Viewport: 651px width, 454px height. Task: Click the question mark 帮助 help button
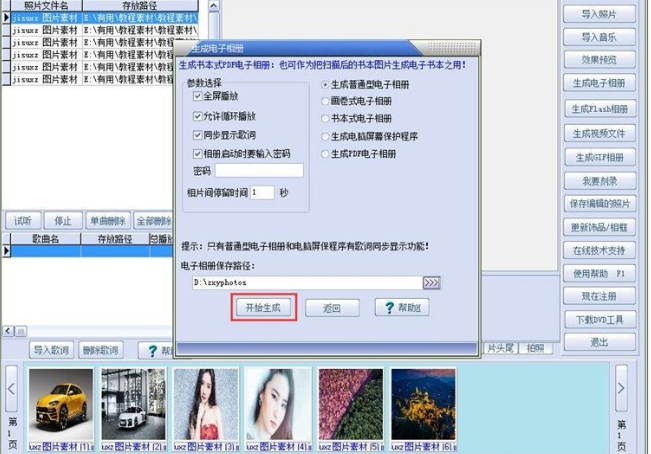click(x=401, y=308)
